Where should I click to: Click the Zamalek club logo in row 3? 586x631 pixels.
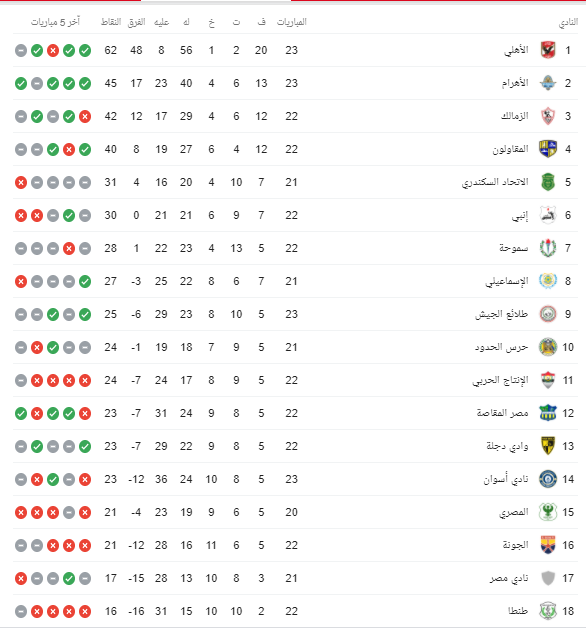click(x=548, y=116)
